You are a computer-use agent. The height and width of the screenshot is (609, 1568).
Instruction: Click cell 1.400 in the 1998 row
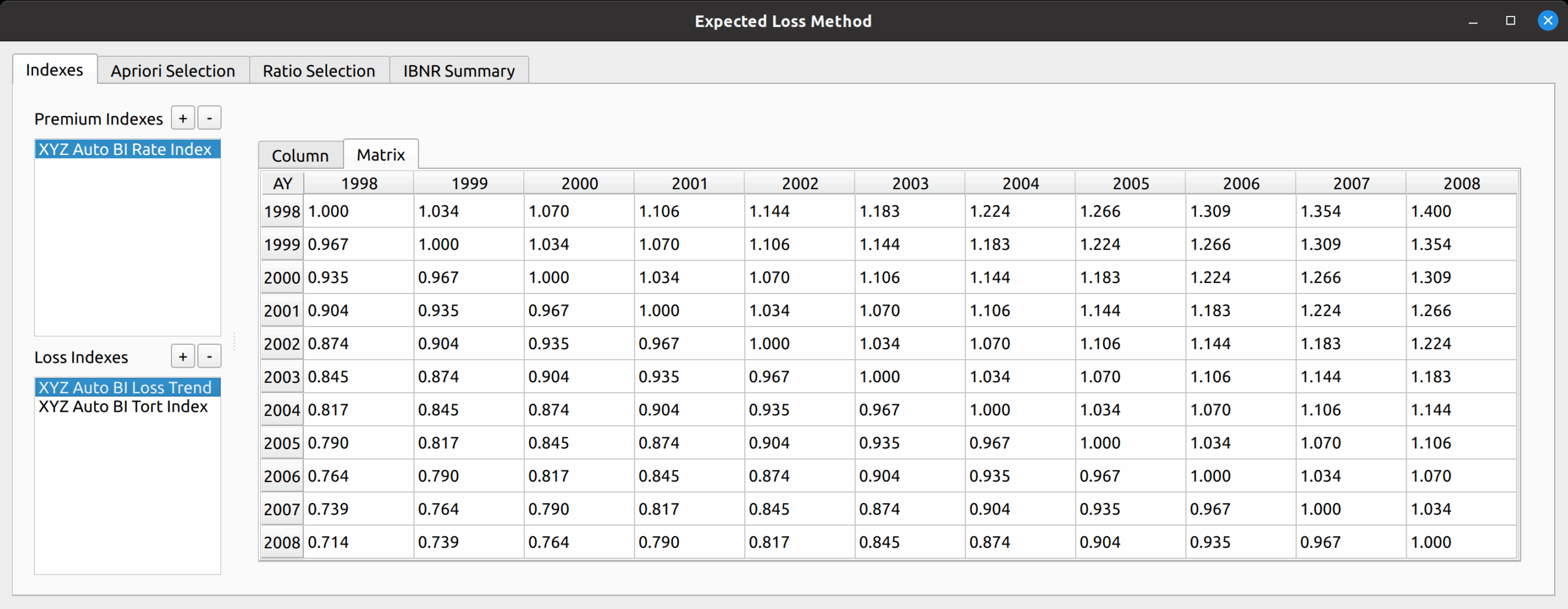[x=1461, y=211]
